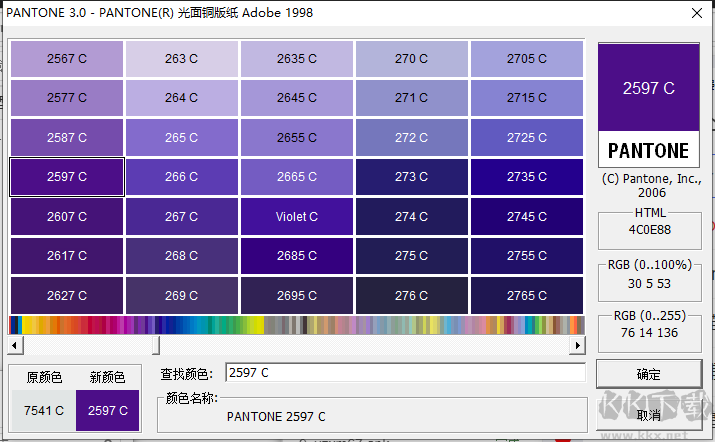The image size is (715, 442).
Task: Choose the 269 C swatch
Action: click(x=181, y=296)
